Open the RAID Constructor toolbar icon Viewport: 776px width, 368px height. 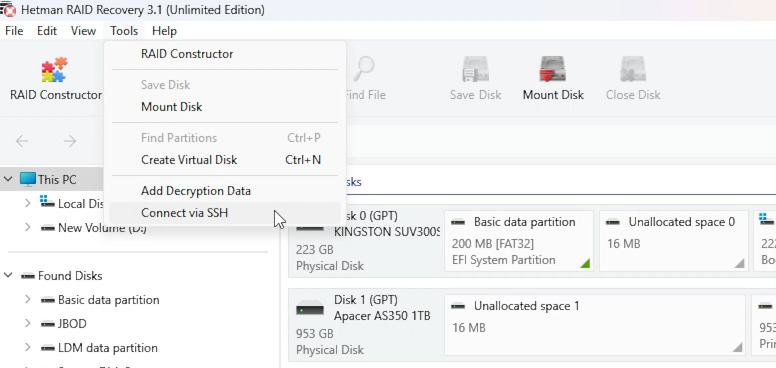click(x=54, y=69)
